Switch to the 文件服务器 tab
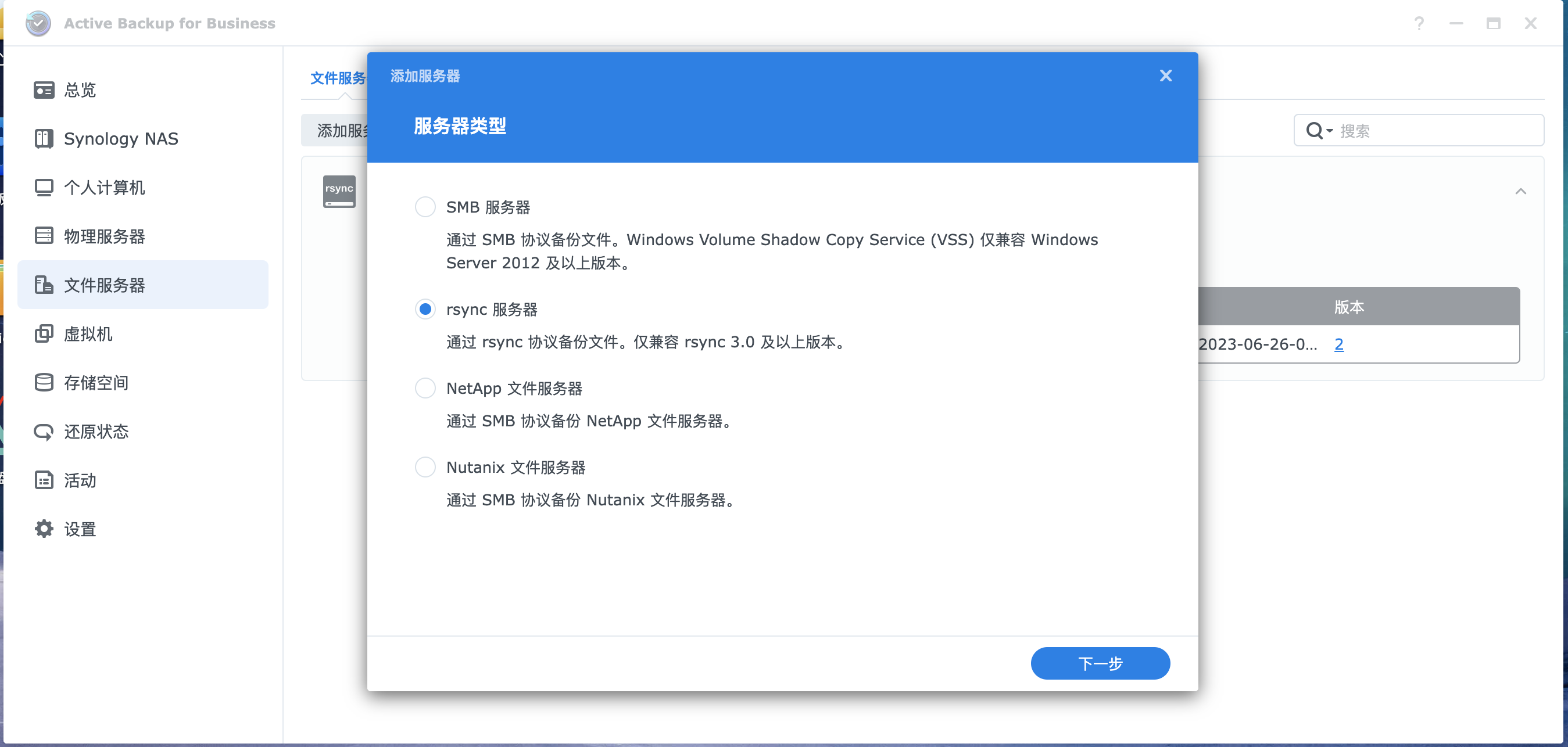Image resolution: width=1568 pixels, height=747 pixels. [x=339, y=78]
